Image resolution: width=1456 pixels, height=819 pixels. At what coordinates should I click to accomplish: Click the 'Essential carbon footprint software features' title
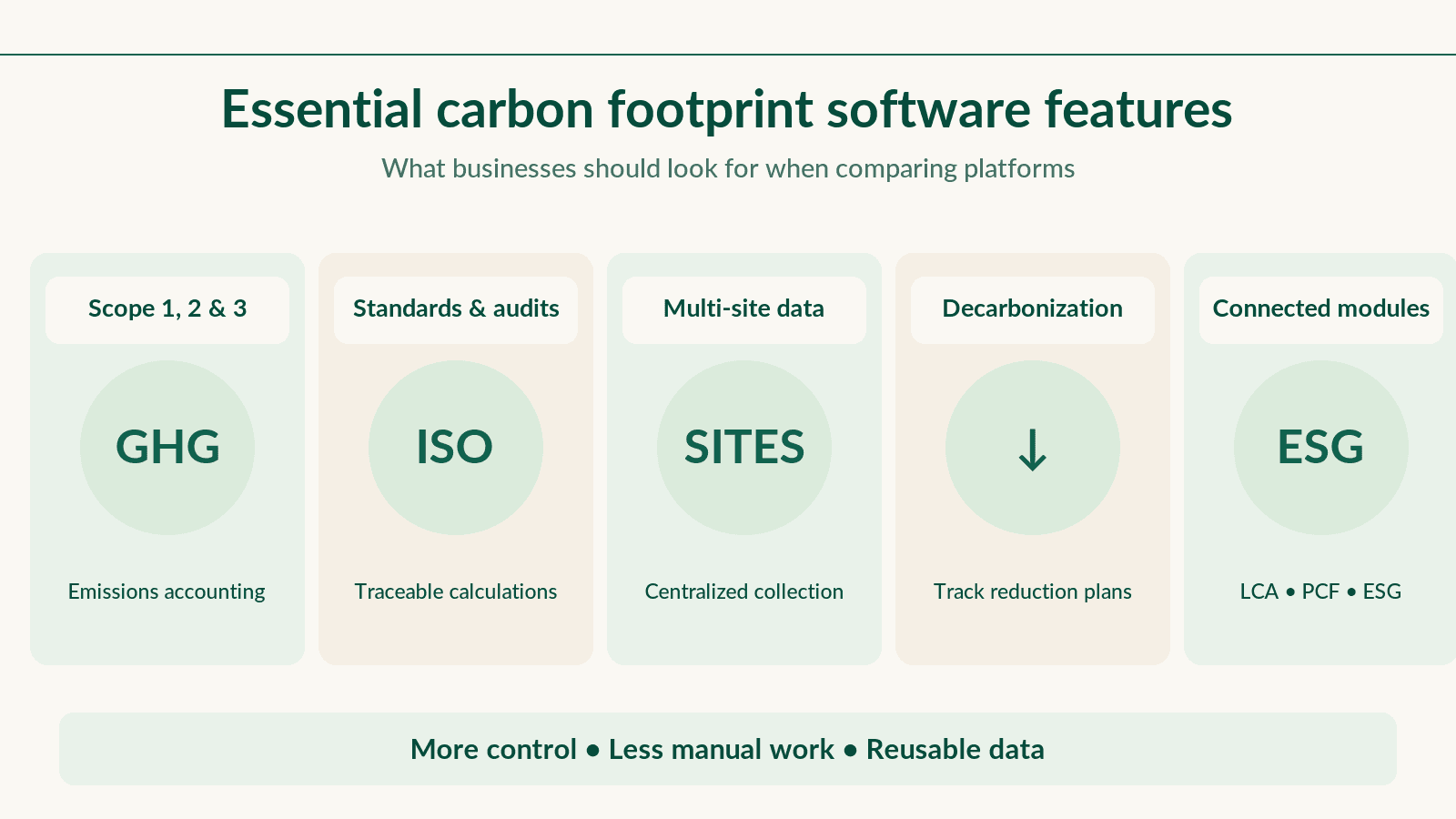(727, 109)
